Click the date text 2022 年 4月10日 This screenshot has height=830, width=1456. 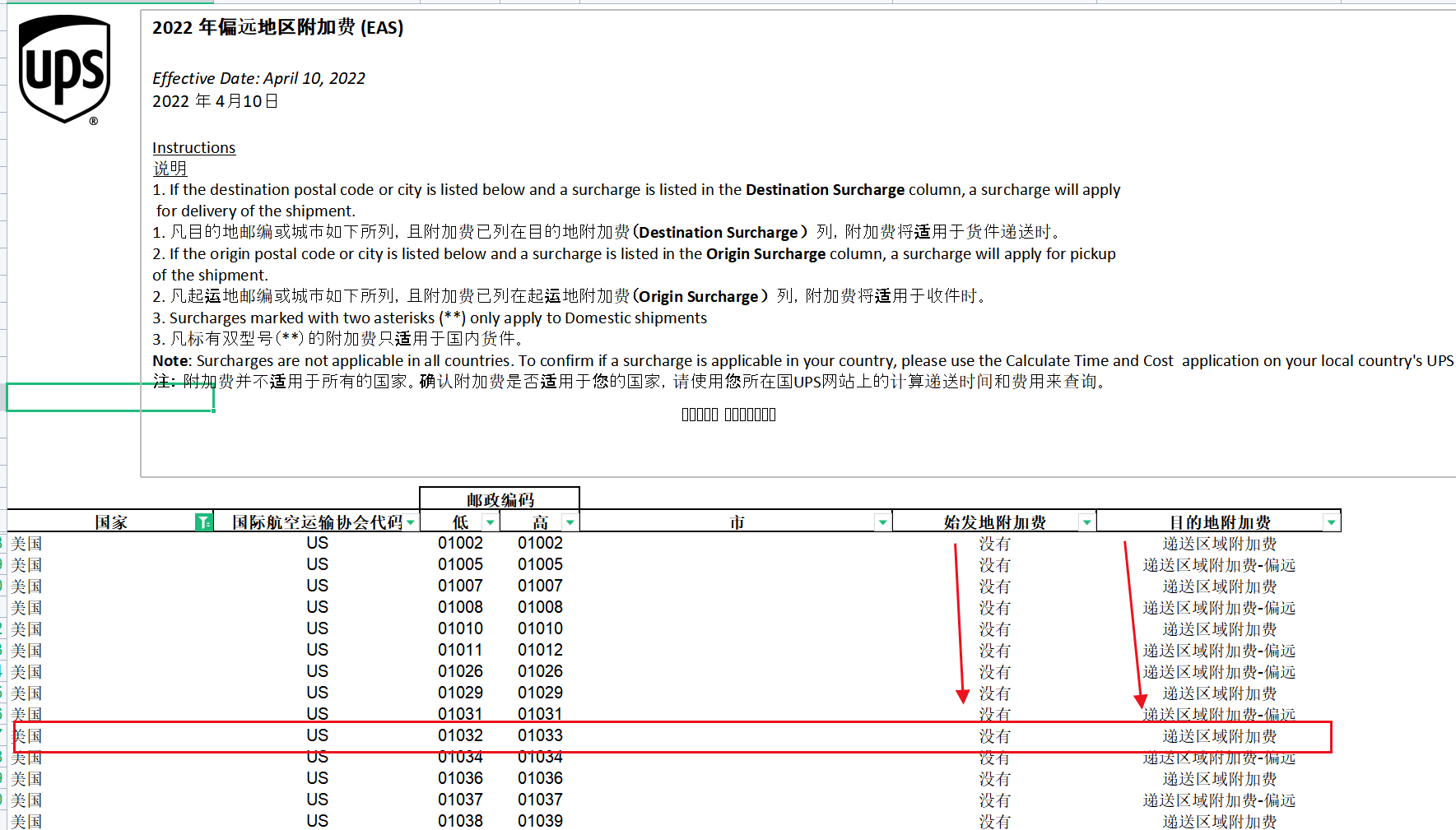(215, 101)
